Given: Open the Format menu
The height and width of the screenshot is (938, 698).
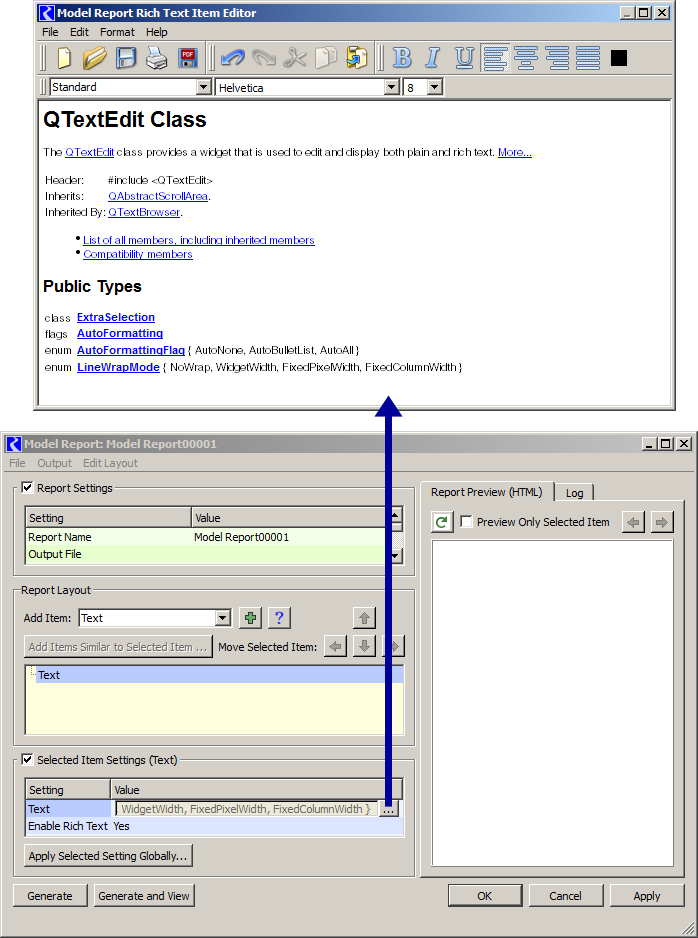Looking at the screenshot, I should click(x=117, y=32).
